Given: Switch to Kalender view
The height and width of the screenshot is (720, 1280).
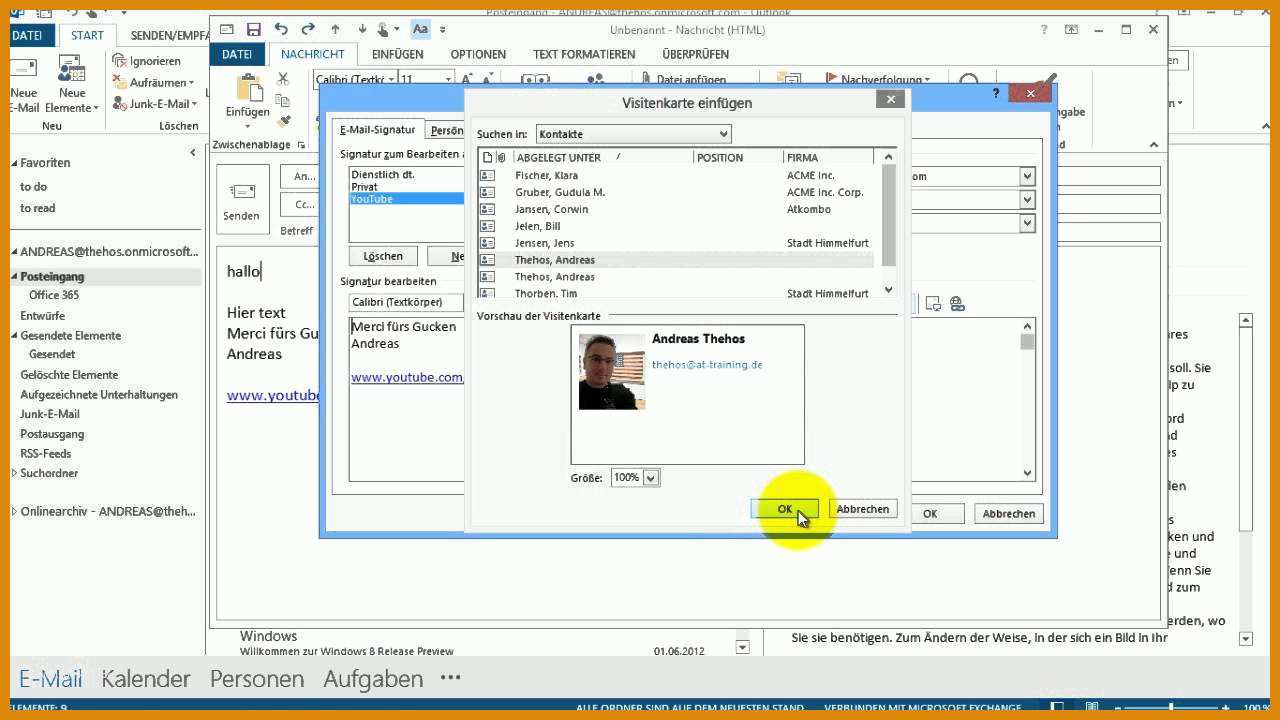Looking at the screenshot, I should (x=146, y=679).
